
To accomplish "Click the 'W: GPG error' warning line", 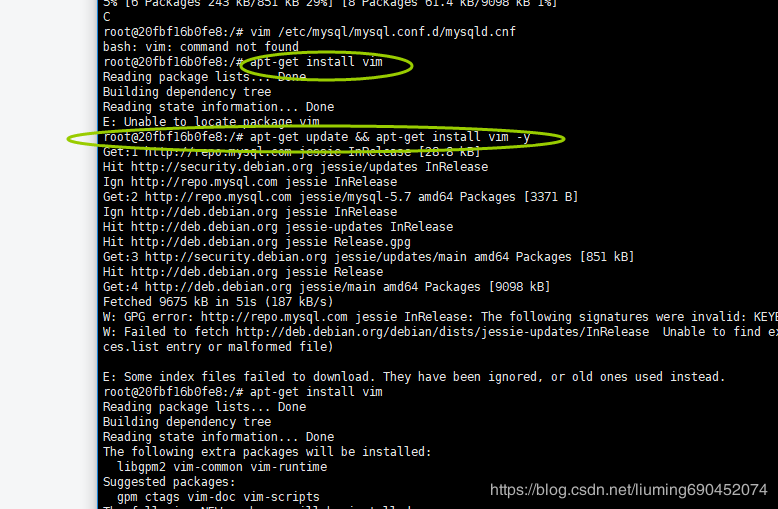I will 441,317.
